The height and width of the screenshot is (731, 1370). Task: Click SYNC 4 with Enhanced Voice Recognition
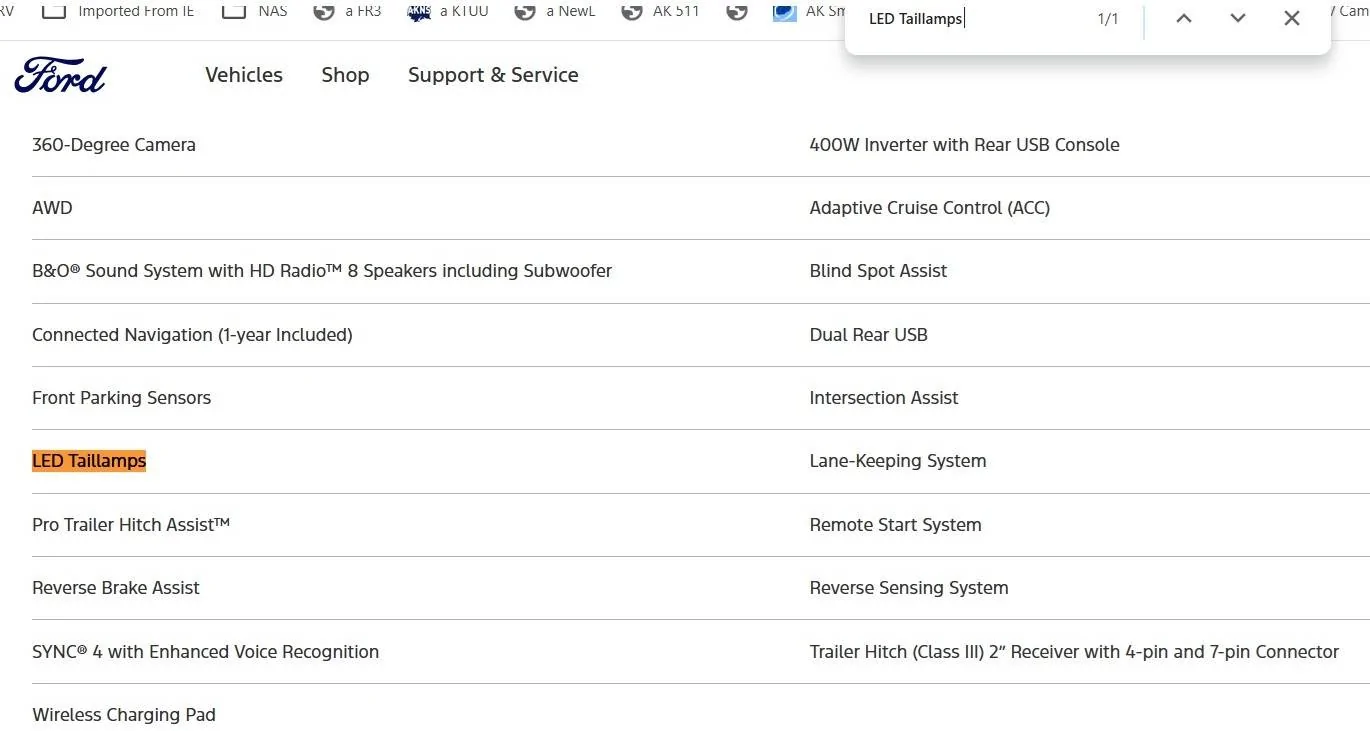(205, 652)
